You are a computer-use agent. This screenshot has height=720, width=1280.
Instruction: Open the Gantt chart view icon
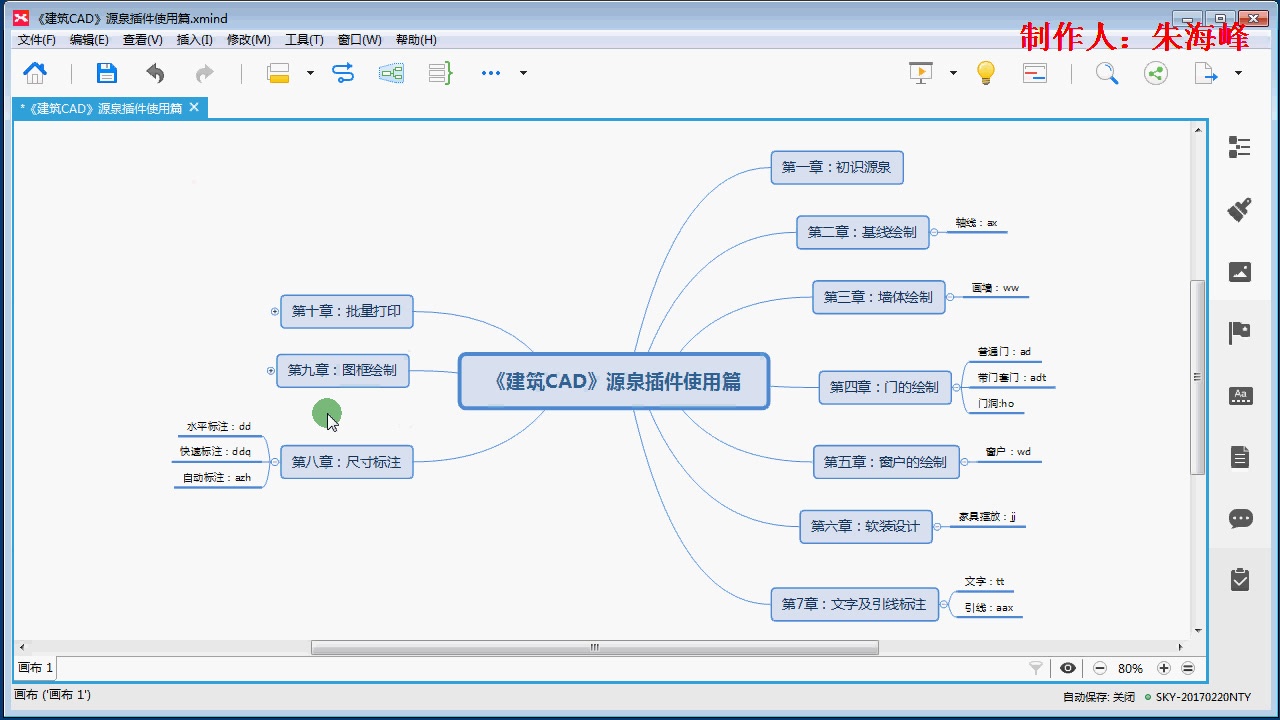pyautogui.click(x=1035, y=73)
